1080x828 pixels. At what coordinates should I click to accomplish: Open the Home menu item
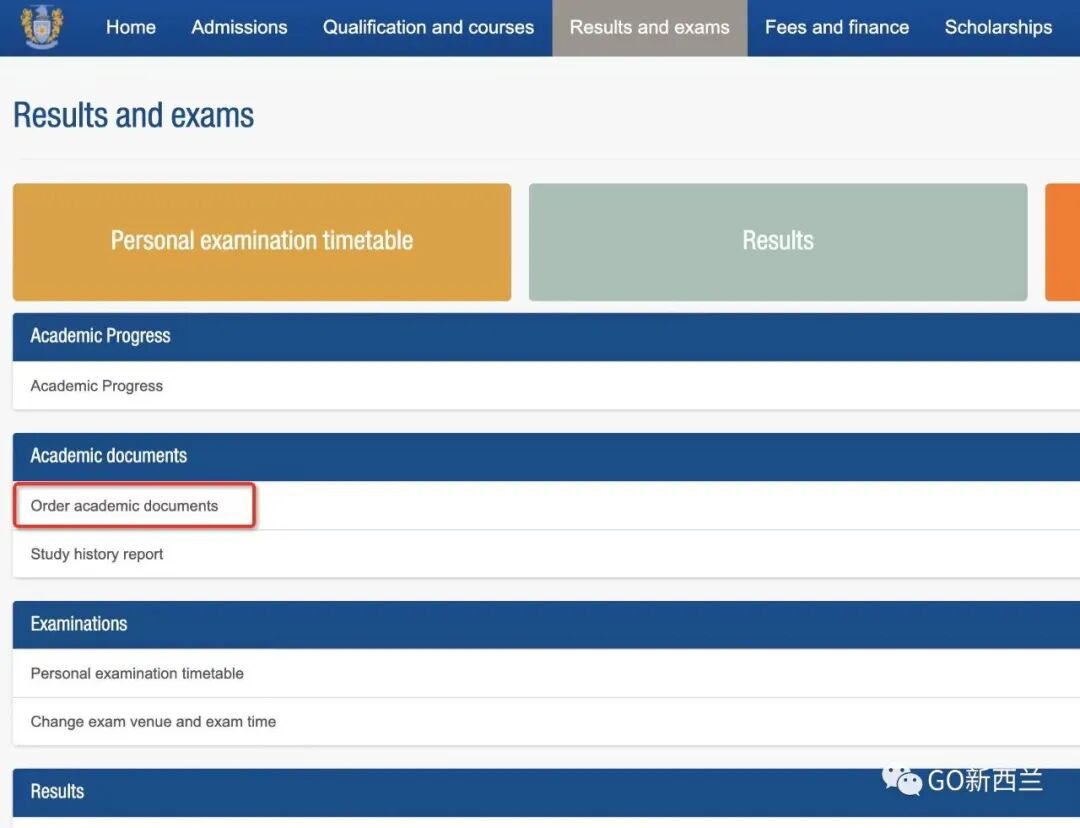pyautogui.click(x=131, y=27)
